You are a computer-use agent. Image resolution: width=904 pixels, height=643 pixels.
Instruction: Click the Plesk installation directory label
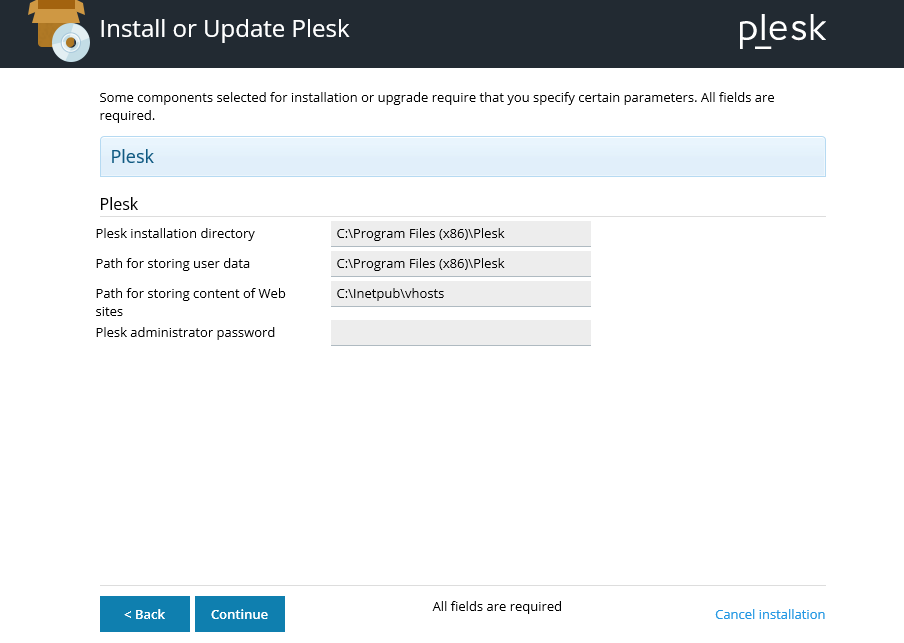pyautogui.click(x=175, y=234)
